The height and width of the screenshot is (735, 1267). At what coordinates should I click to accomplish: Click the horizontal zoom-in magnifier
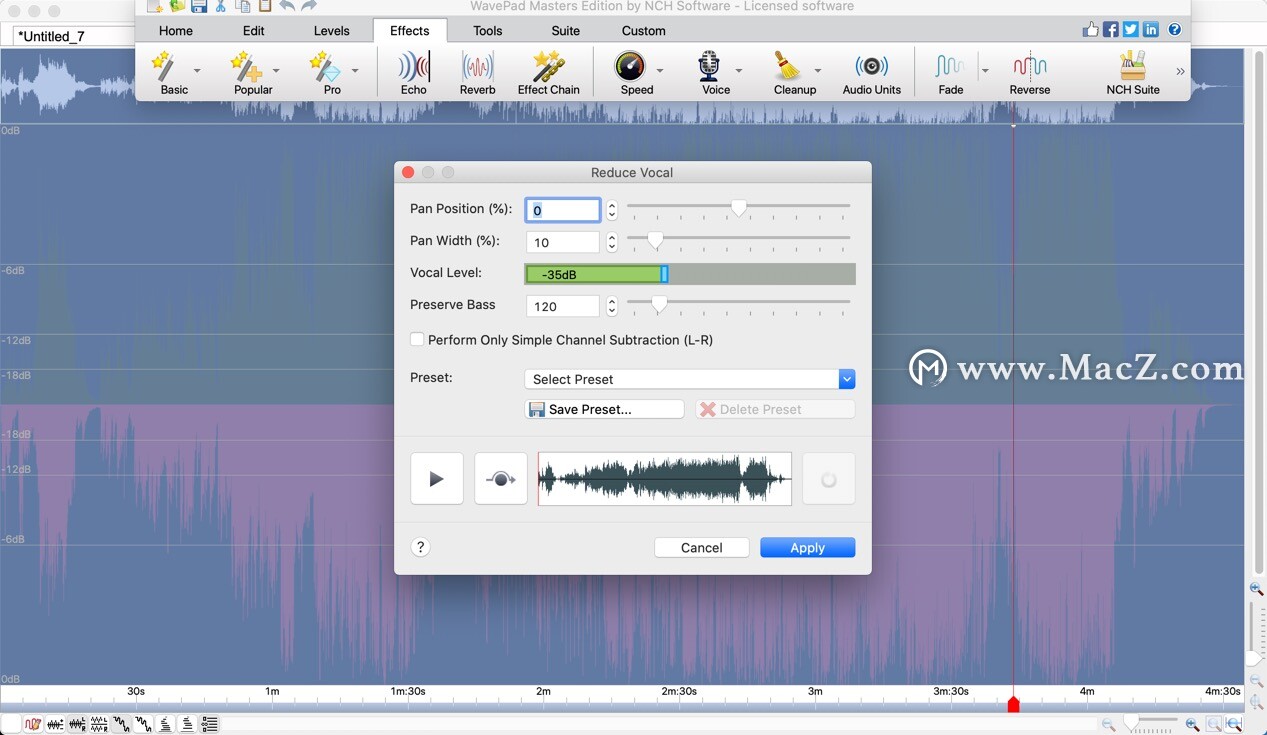pos(1192,725)
